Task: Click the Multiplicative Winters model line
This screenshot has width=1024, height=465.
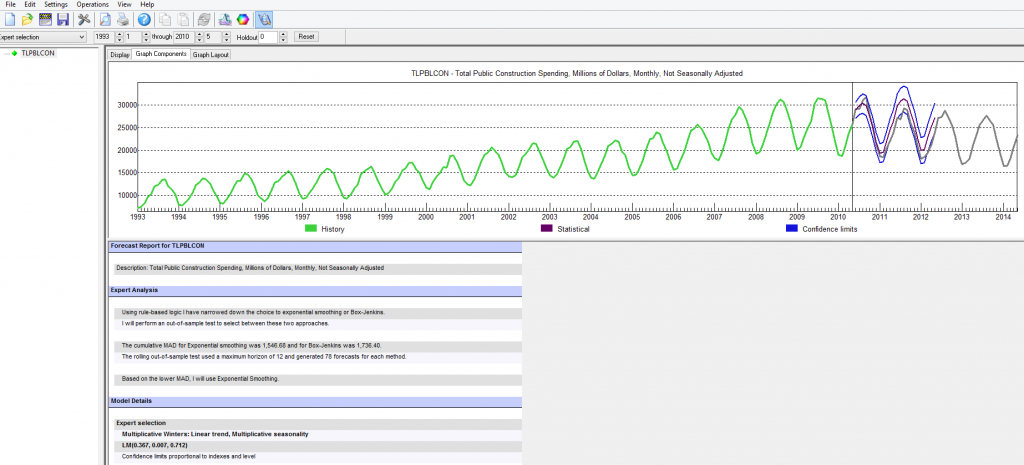Action: 215,434
